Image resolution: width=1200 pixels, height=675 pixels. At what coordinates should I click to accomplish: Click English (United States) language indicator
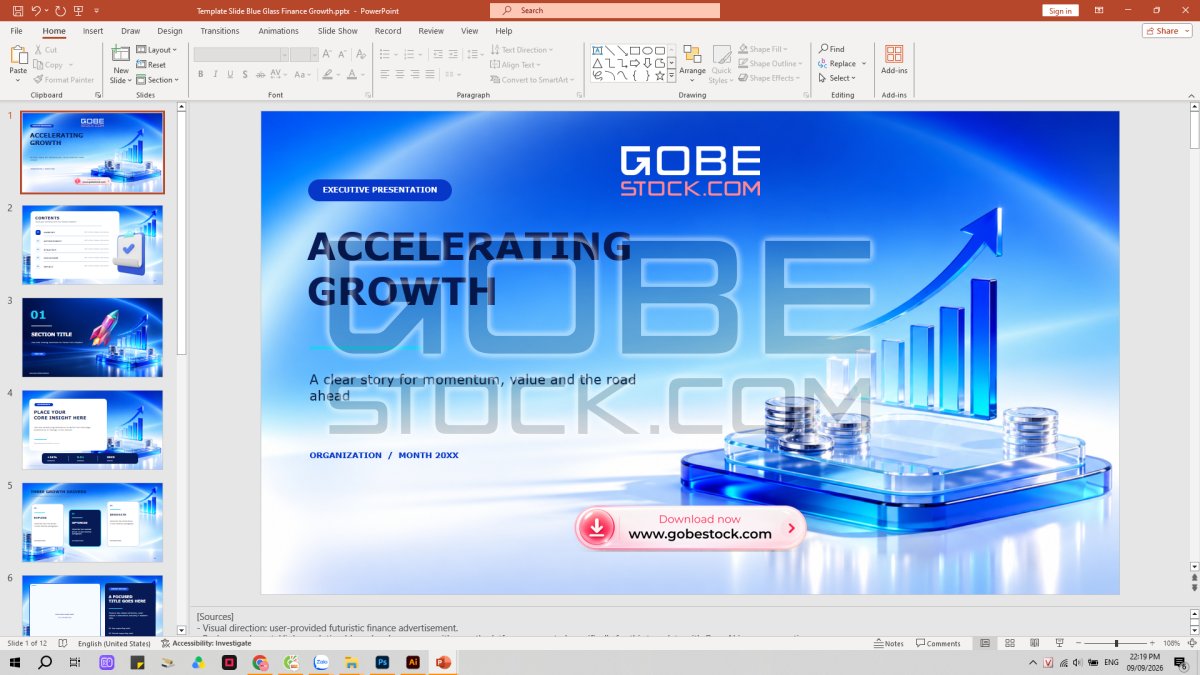coord(114,643)
